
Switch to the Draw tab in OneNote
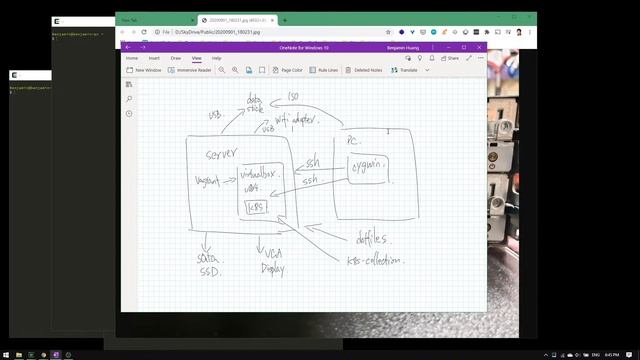tap(176, 58)
